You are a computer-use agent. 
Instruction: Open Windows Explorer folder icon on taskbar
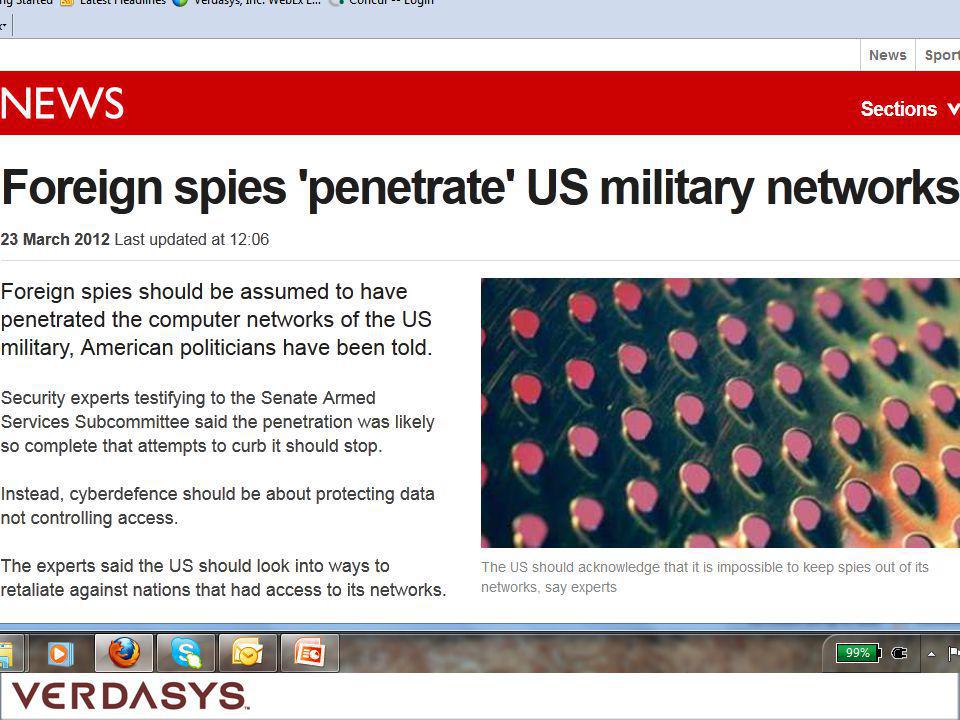(7, 653)
